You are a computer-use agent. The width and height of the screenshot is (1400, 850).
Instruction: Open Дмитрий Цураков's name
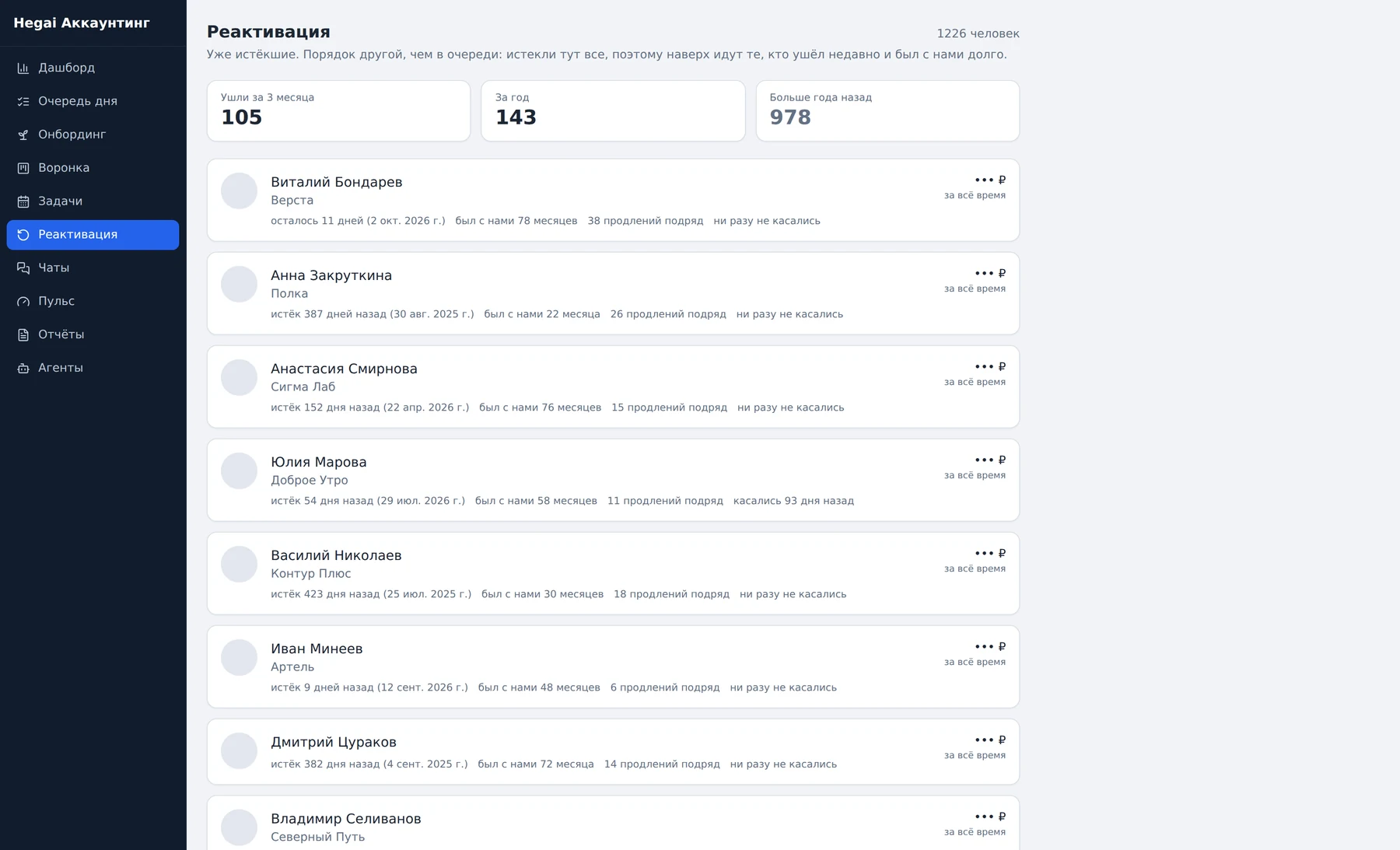(x=333, y=742)
